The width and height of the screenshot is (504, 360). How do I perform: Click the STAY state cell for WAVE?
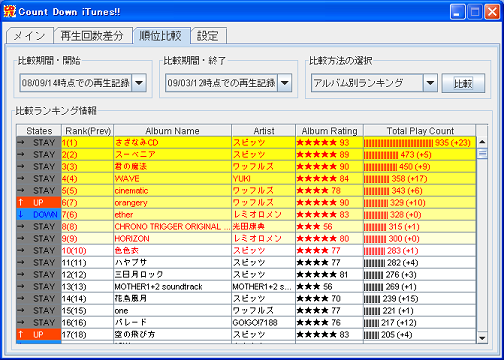(x=39, y=179)
